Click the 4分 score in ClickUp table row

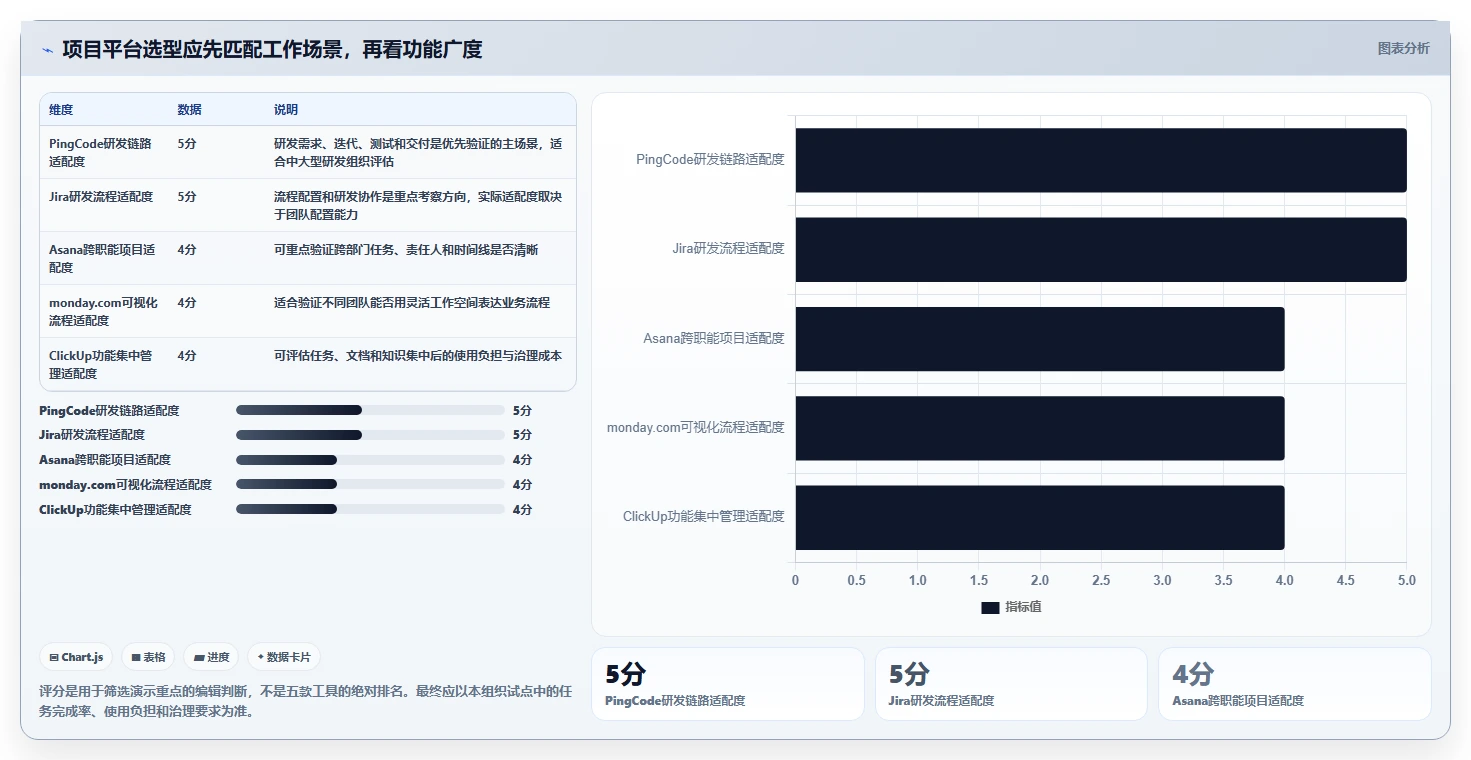click(187, 355)
